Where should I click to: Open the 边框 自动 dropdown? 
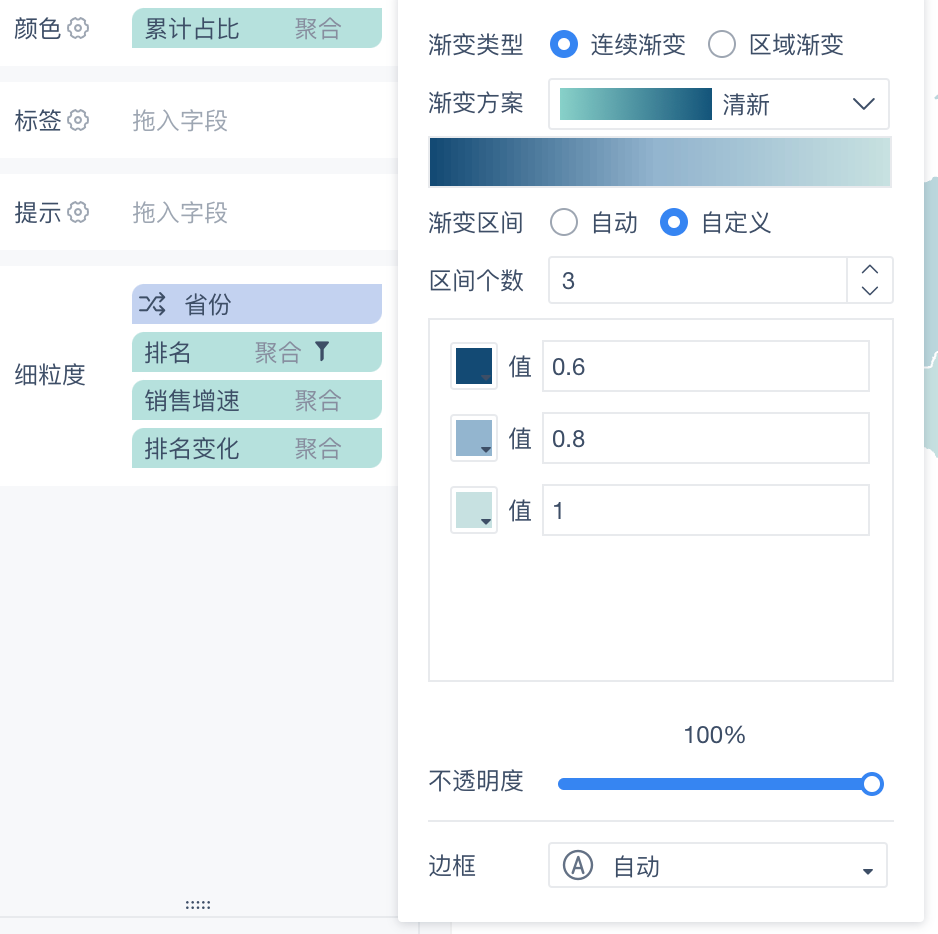[x=717, y=865]
